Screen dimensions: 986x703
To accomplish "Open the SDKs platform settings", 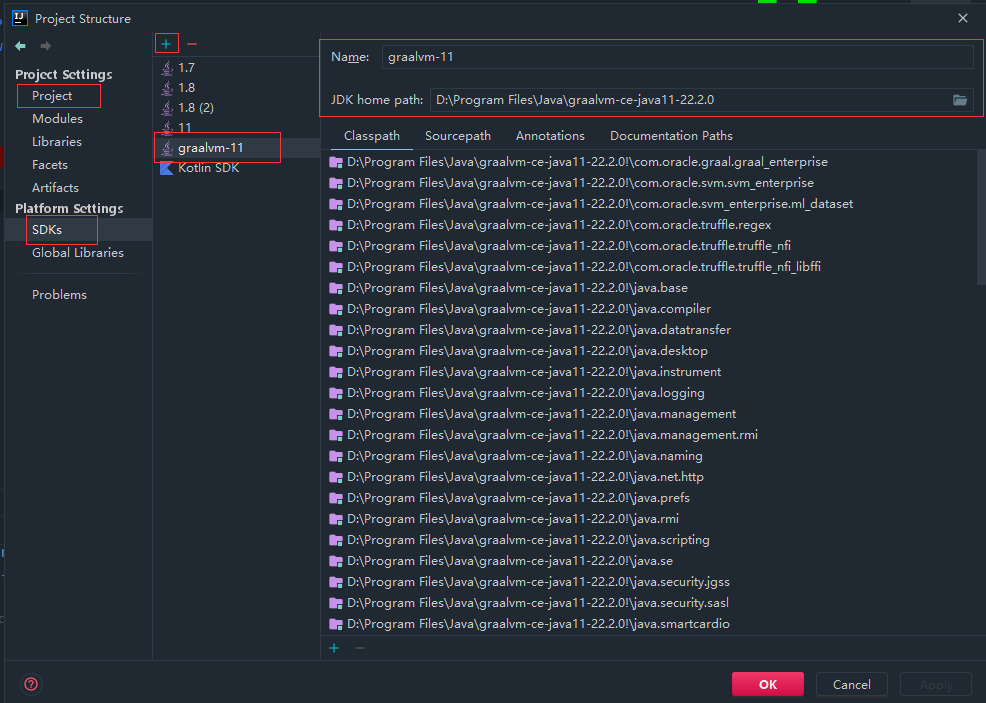I will (78, 230).
